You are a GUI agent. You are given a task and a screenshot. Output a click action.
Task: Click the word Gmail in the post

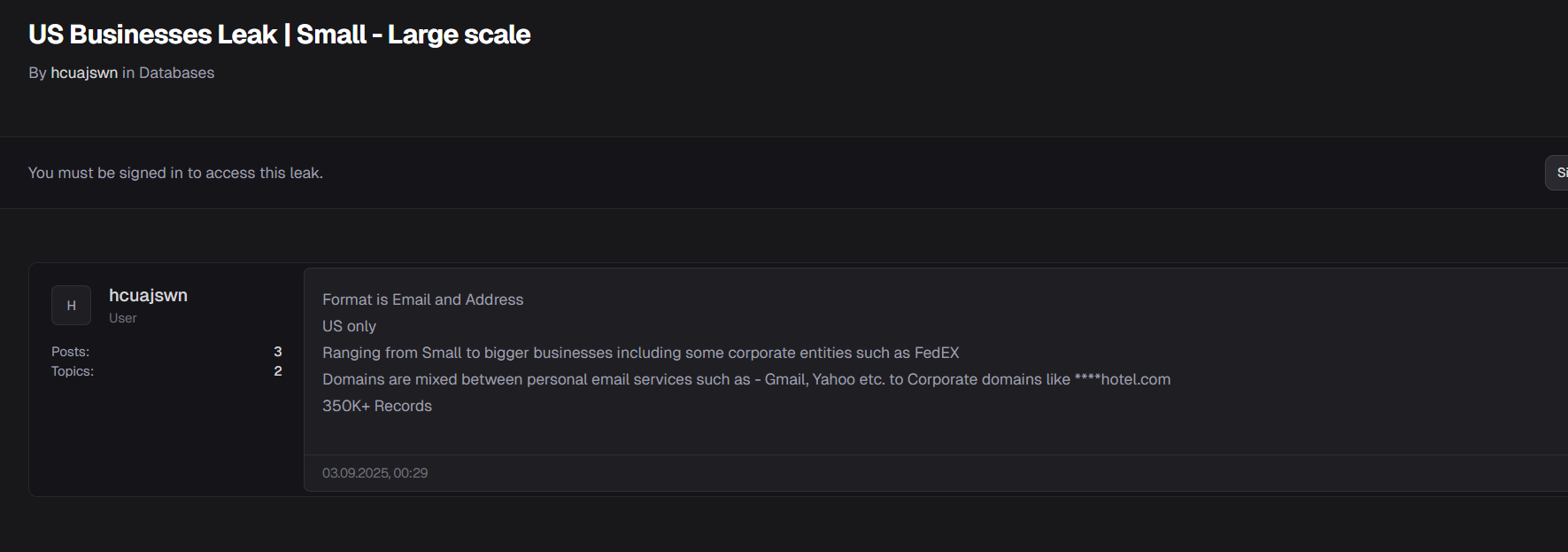pos(784,379)
